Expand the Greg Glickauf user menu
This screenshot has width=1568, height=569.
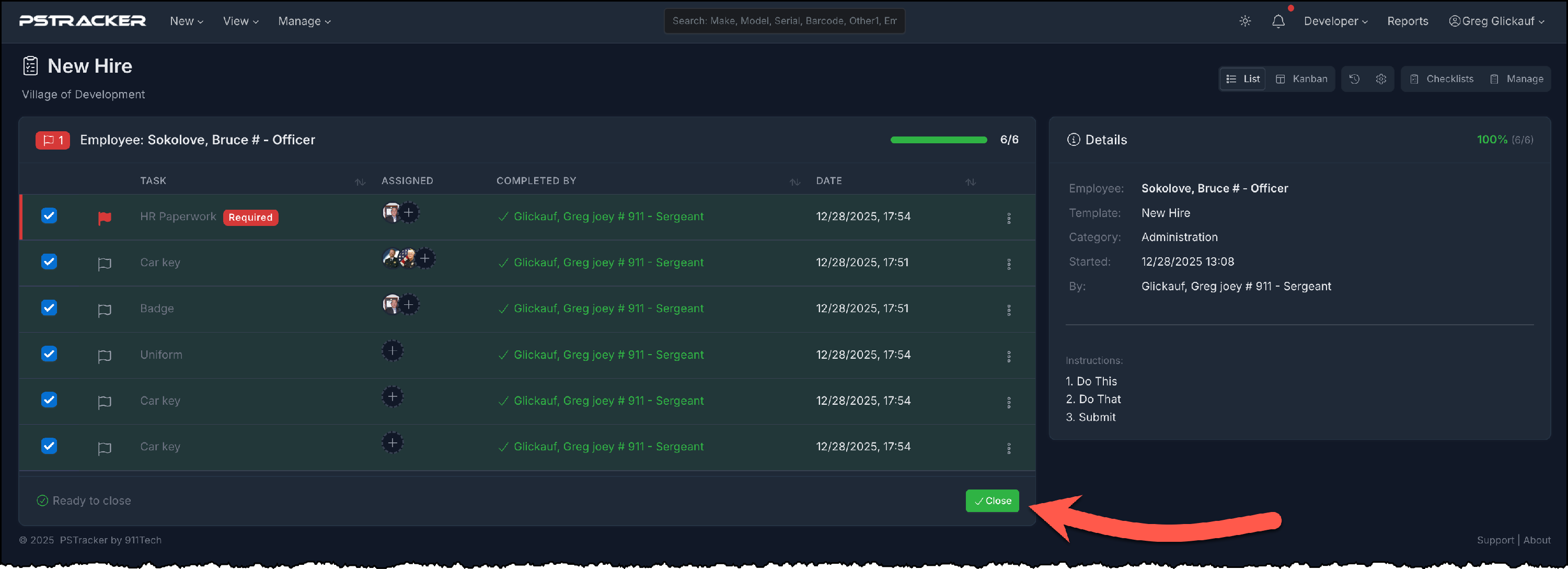(1496, 21)
